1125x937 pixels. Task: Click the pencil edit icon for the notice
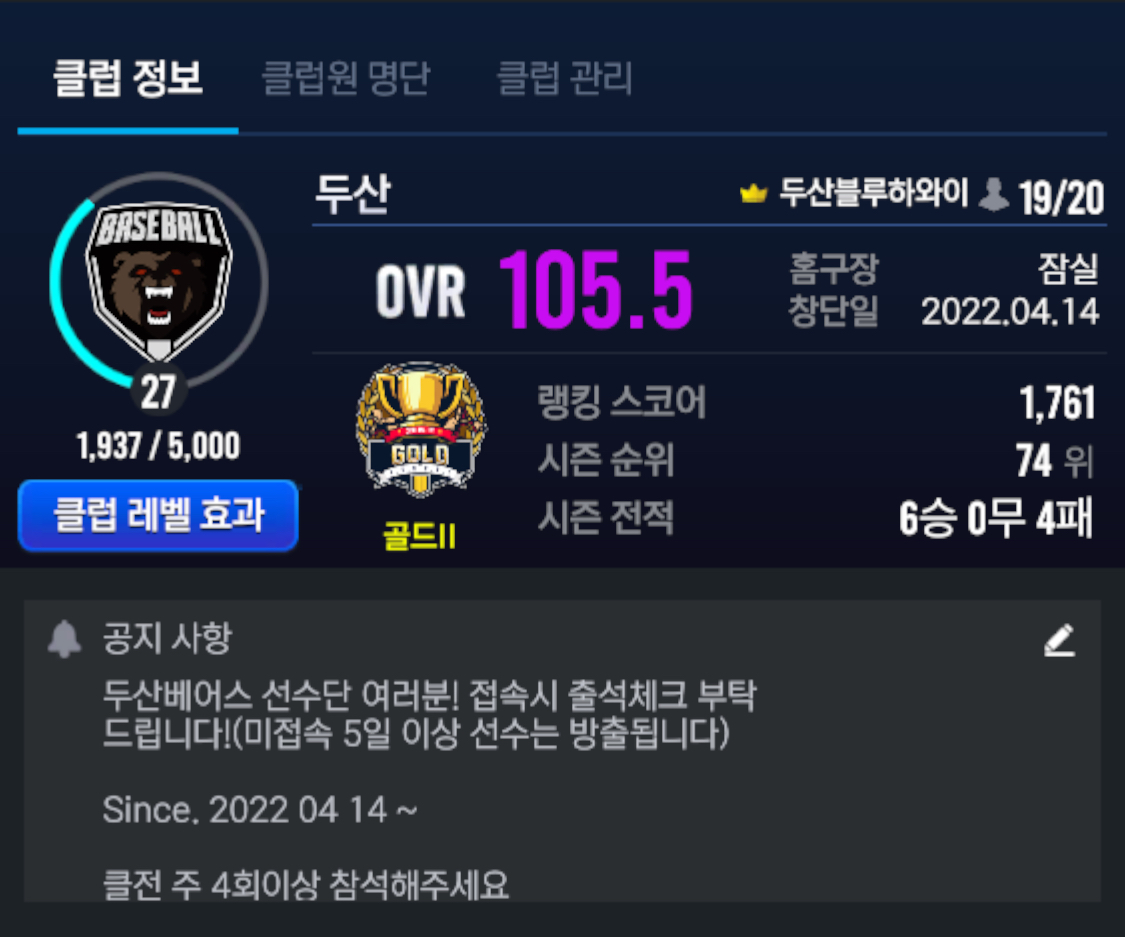coord(1060,640)
